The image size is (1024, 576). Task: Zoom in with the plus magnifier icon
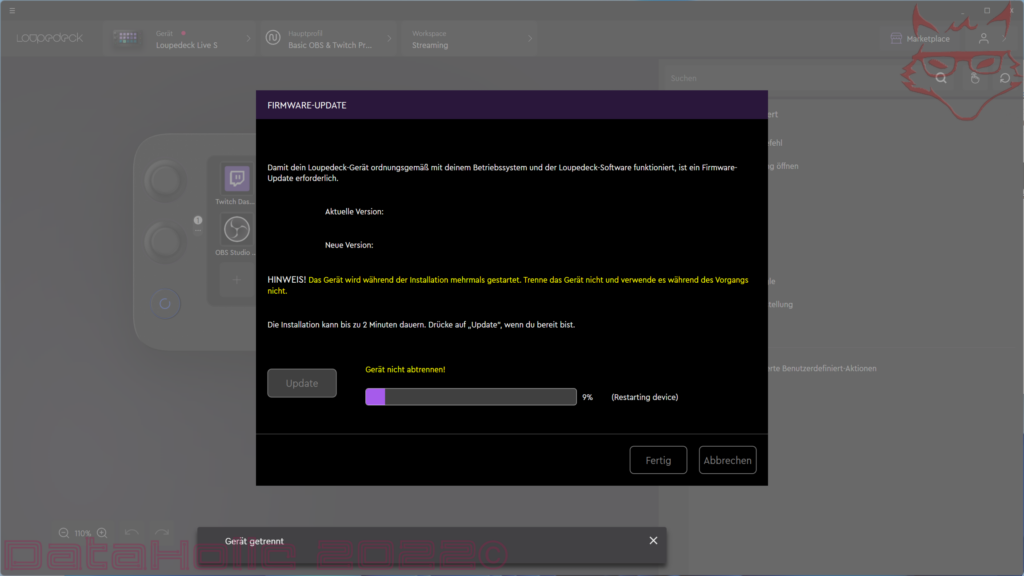click(102, 533)
